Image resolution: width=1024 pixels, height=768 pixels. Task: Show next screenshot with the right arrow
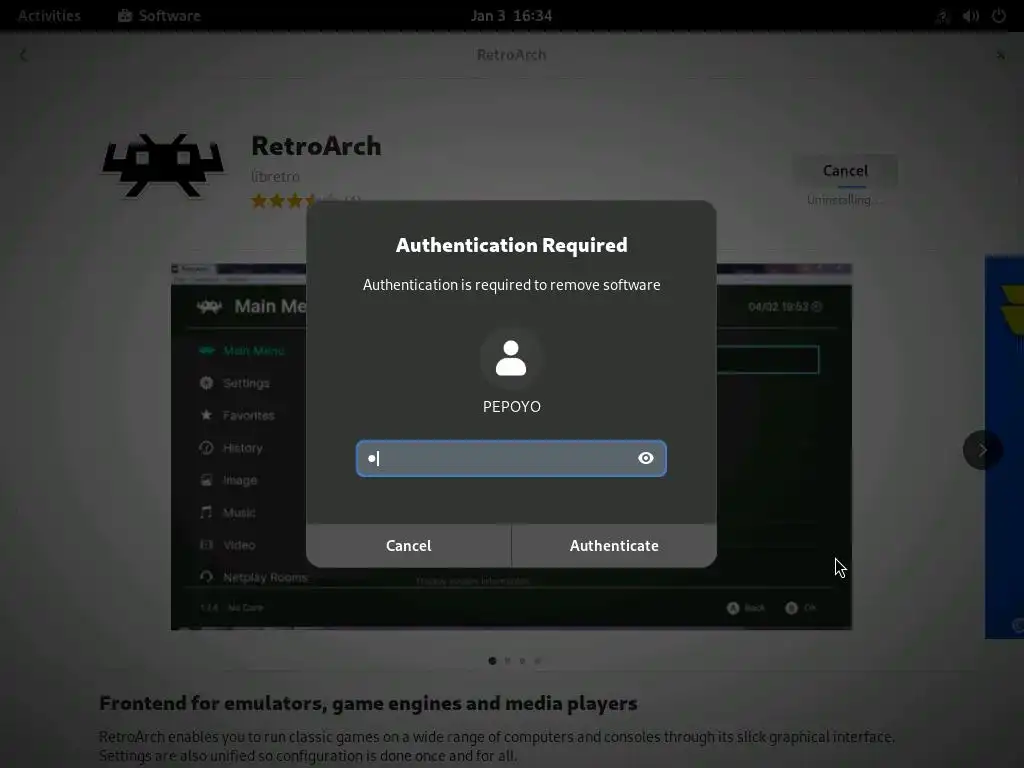[982, 450]
